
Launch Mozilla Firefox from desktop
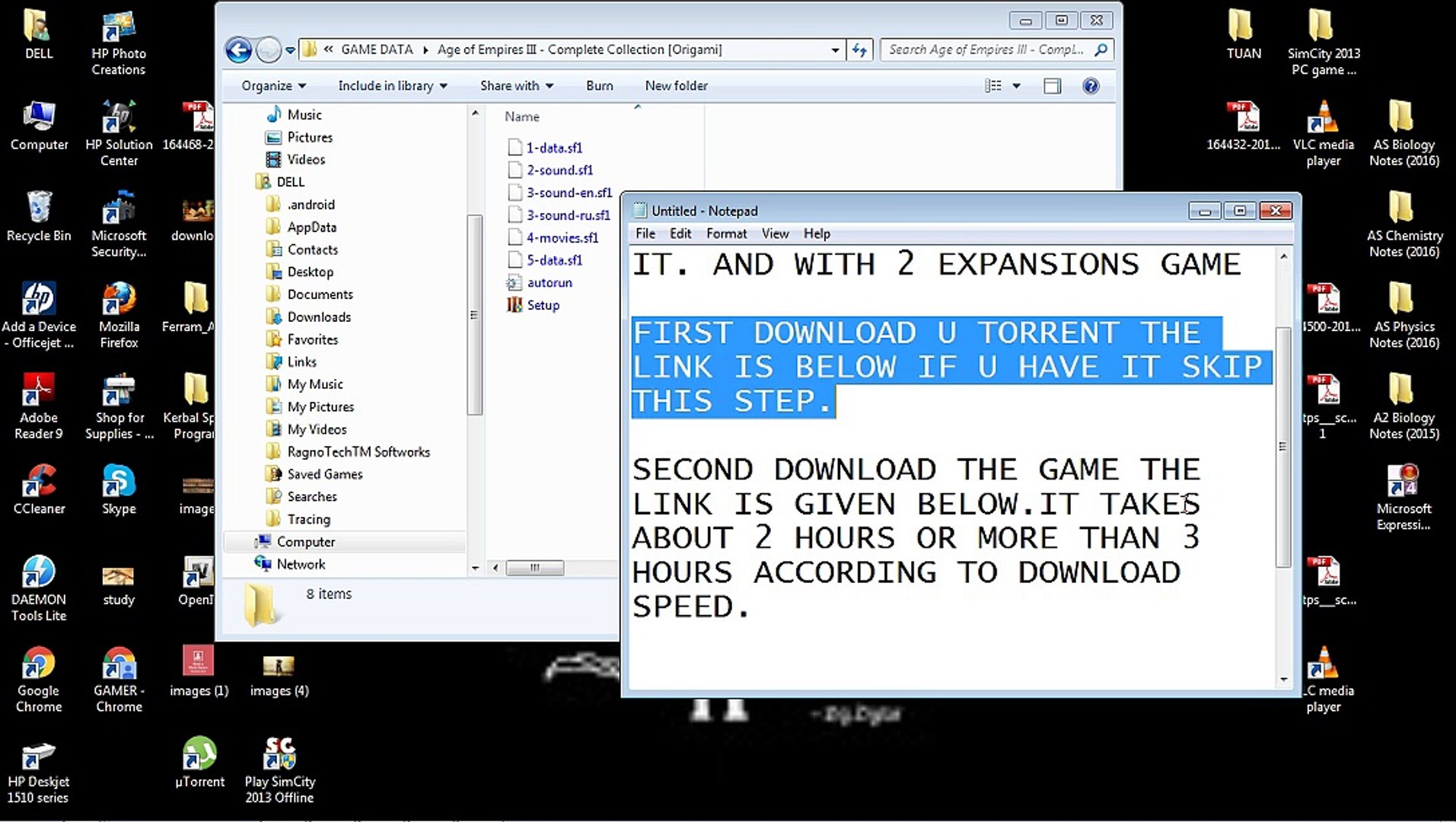[119, 315]
